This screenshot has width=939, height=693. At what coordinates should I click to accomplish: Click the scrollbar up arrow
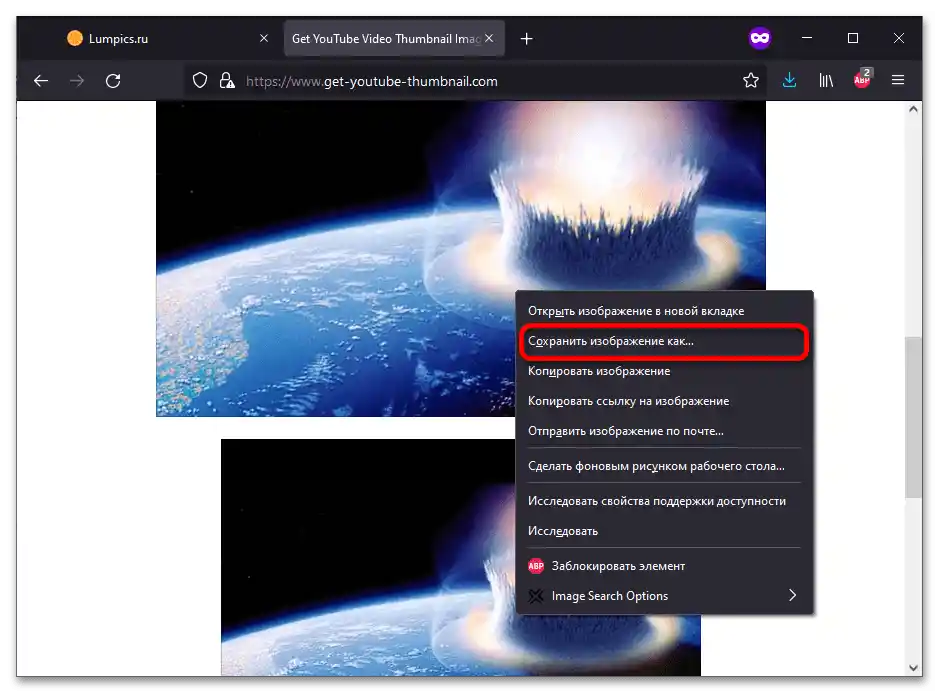913,109
